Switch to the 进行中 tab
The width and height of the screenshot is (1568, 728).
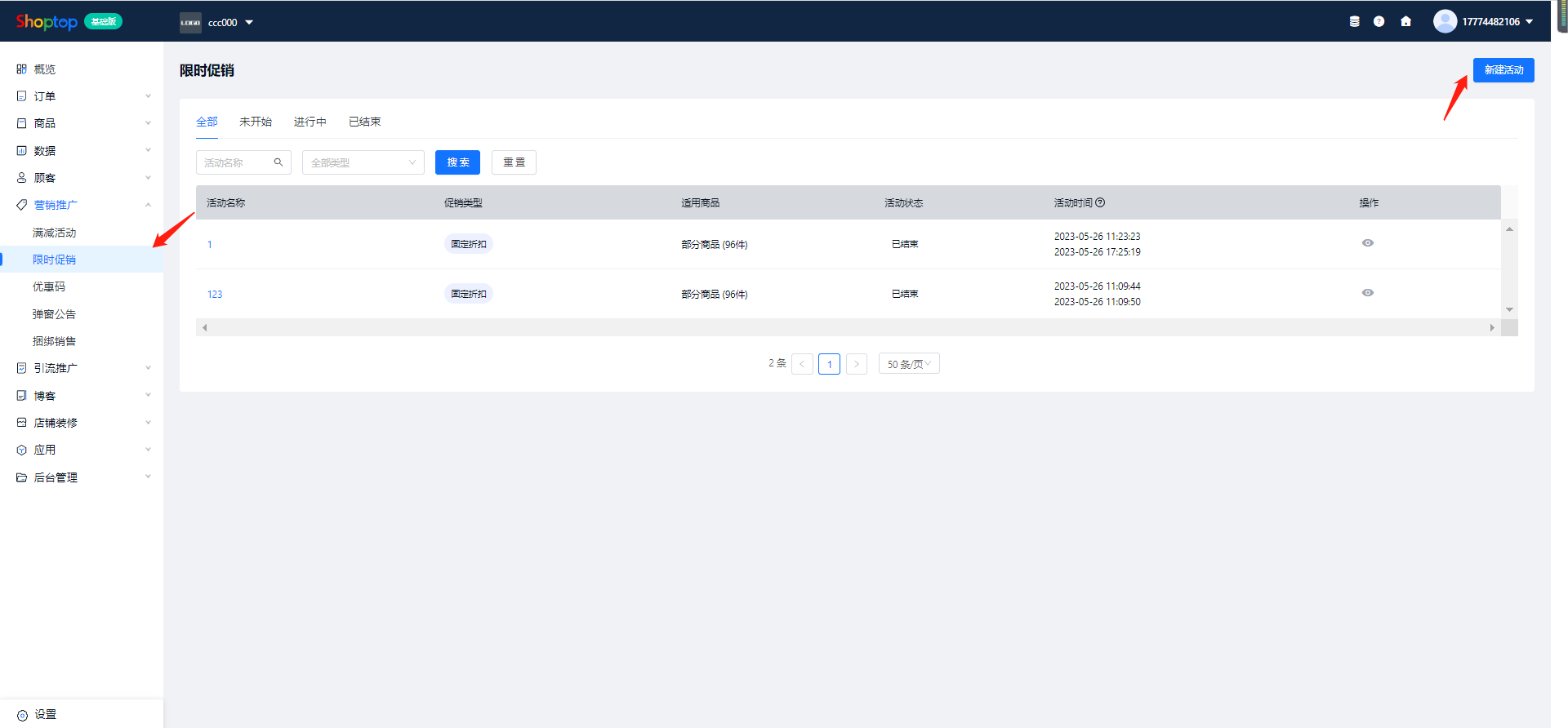tap(310, 122)
